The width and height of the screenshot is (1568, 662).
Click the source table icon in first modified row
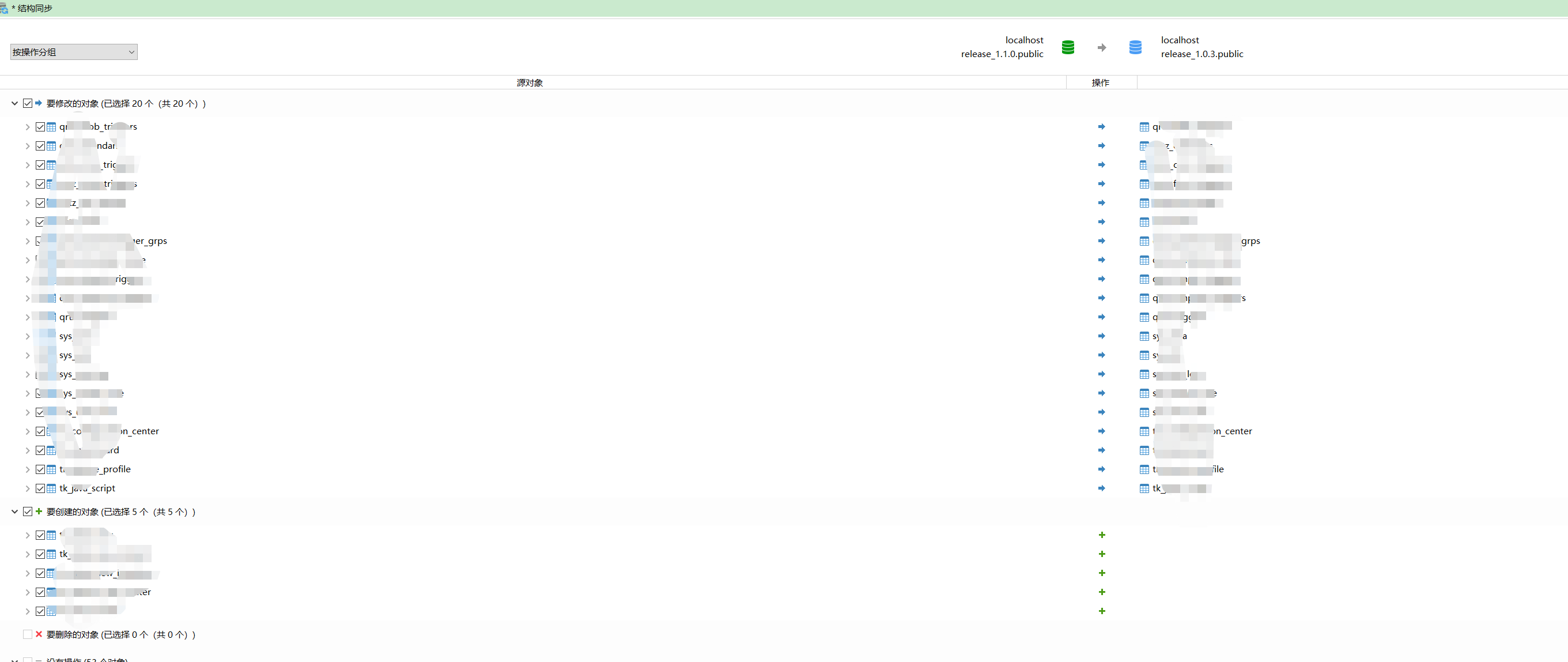(x=52, y=127)
